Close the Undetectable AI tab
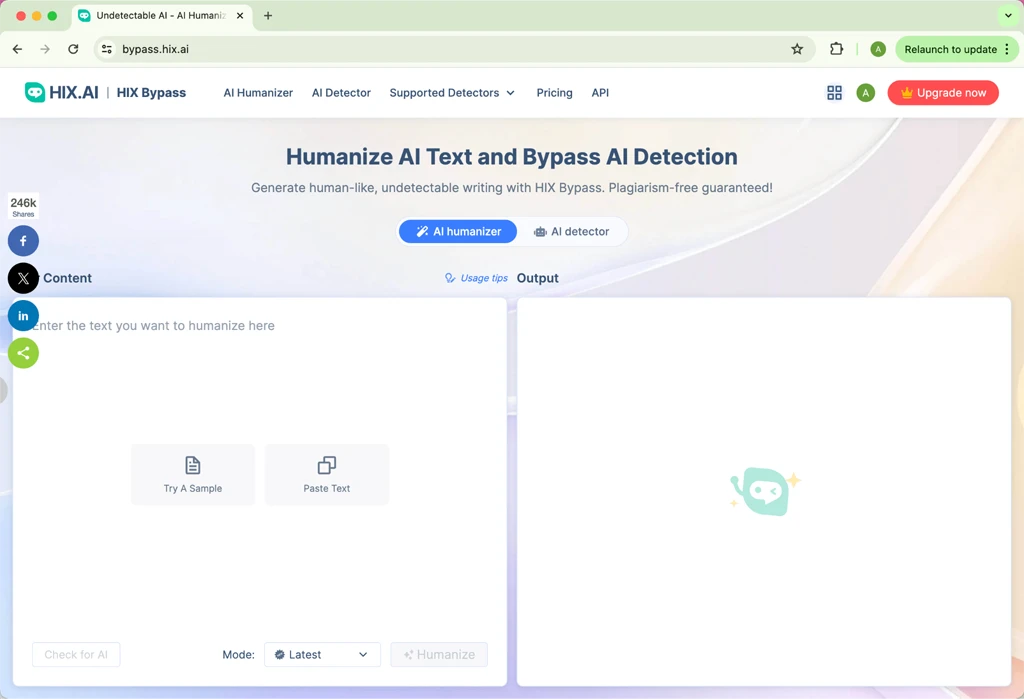1024x699 pixels. coord(240,16)
